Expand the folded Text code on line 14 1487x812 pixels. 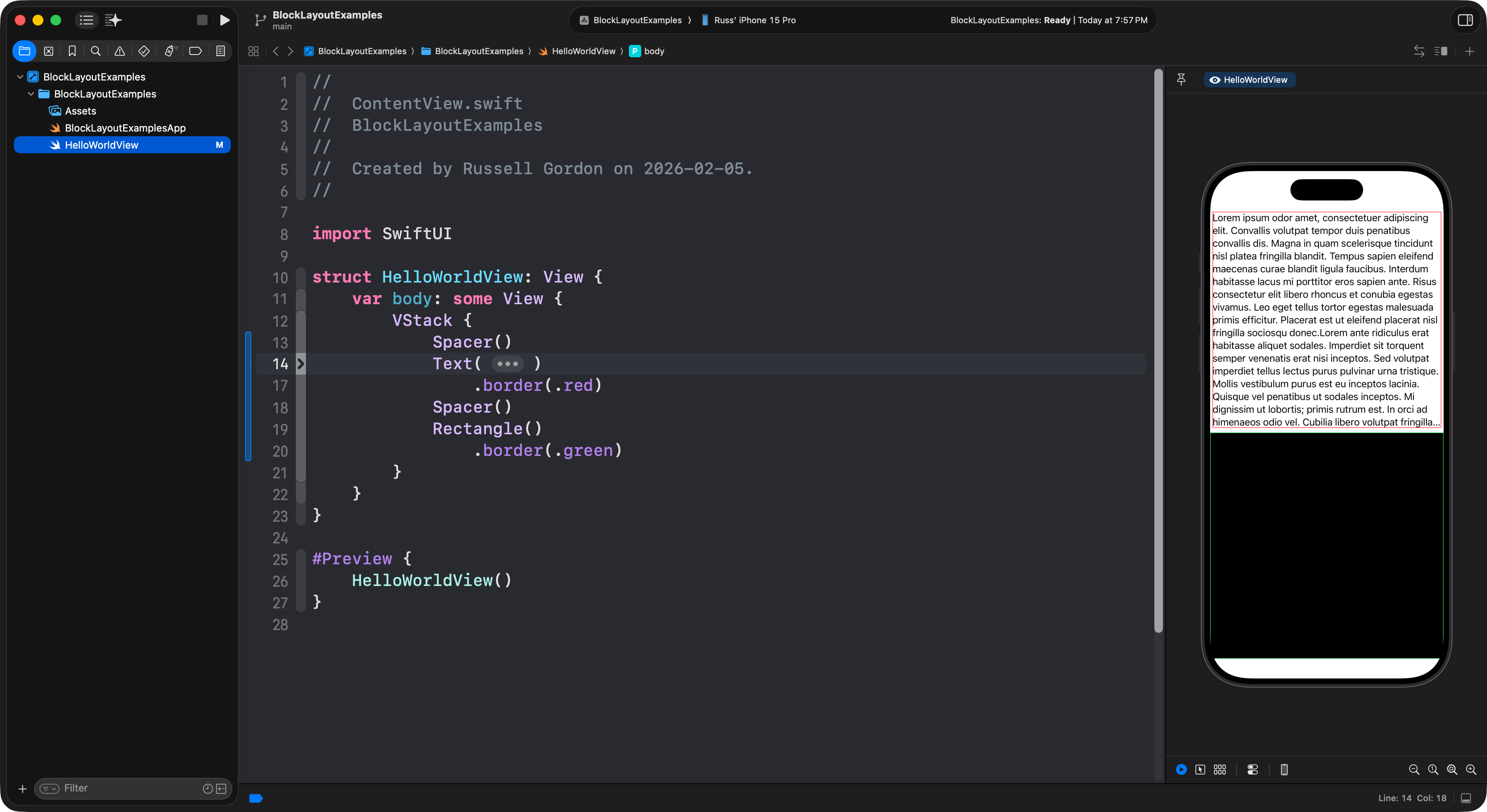[x=507, y=364]
